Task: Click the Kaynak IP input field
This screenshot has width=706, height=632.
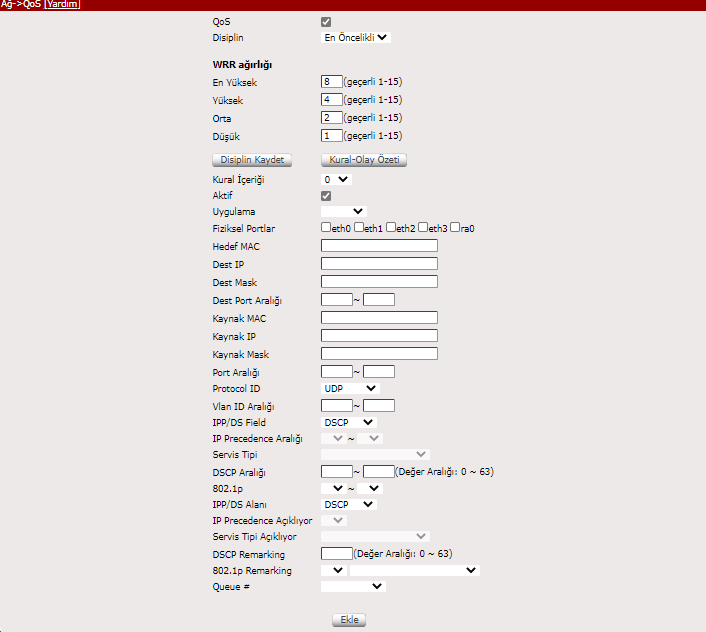Action: pyautogui.click(x=379, y=335)
